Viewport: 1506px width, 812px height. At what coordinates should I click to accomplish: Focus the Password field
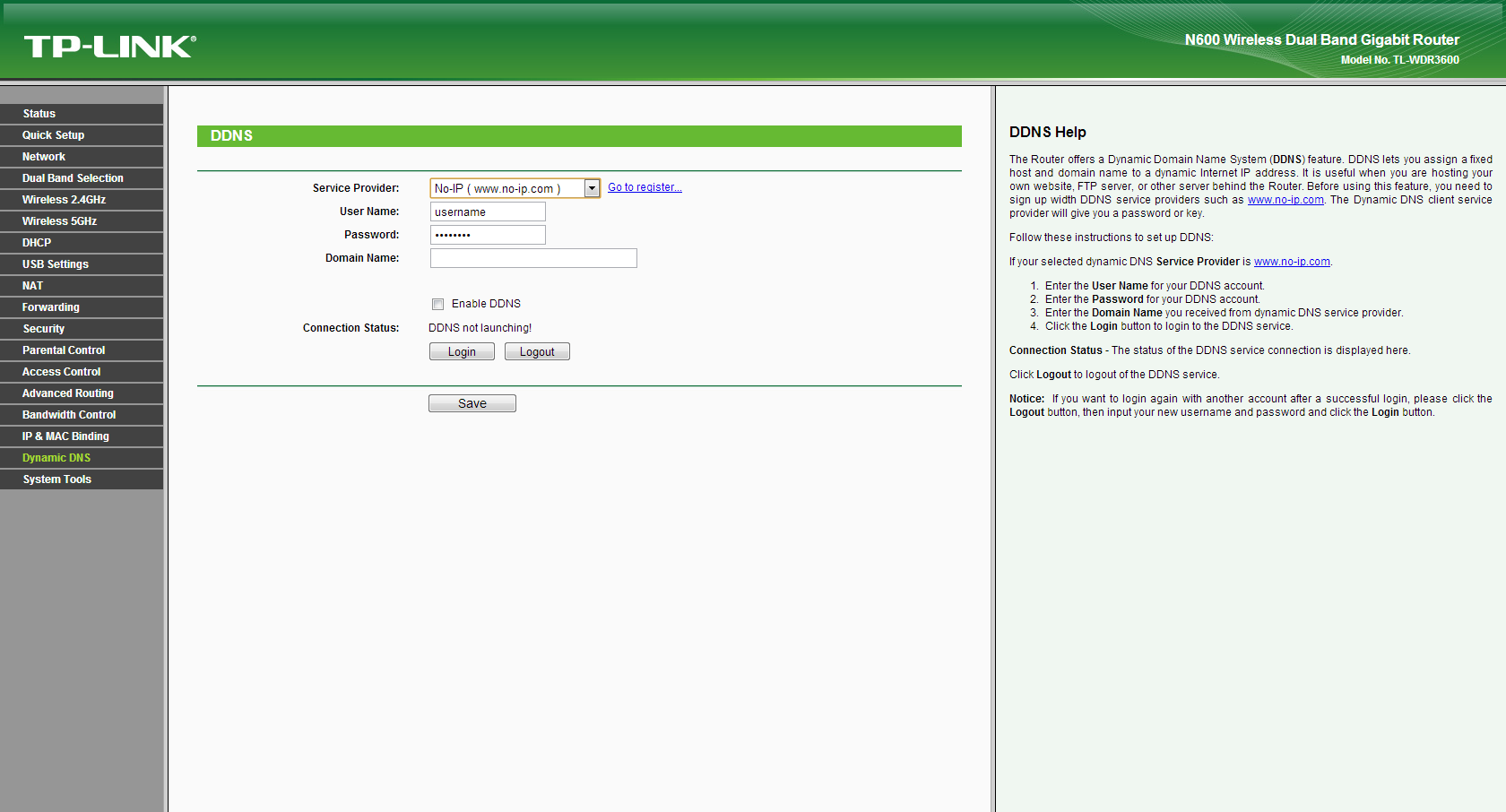[488, 235]
